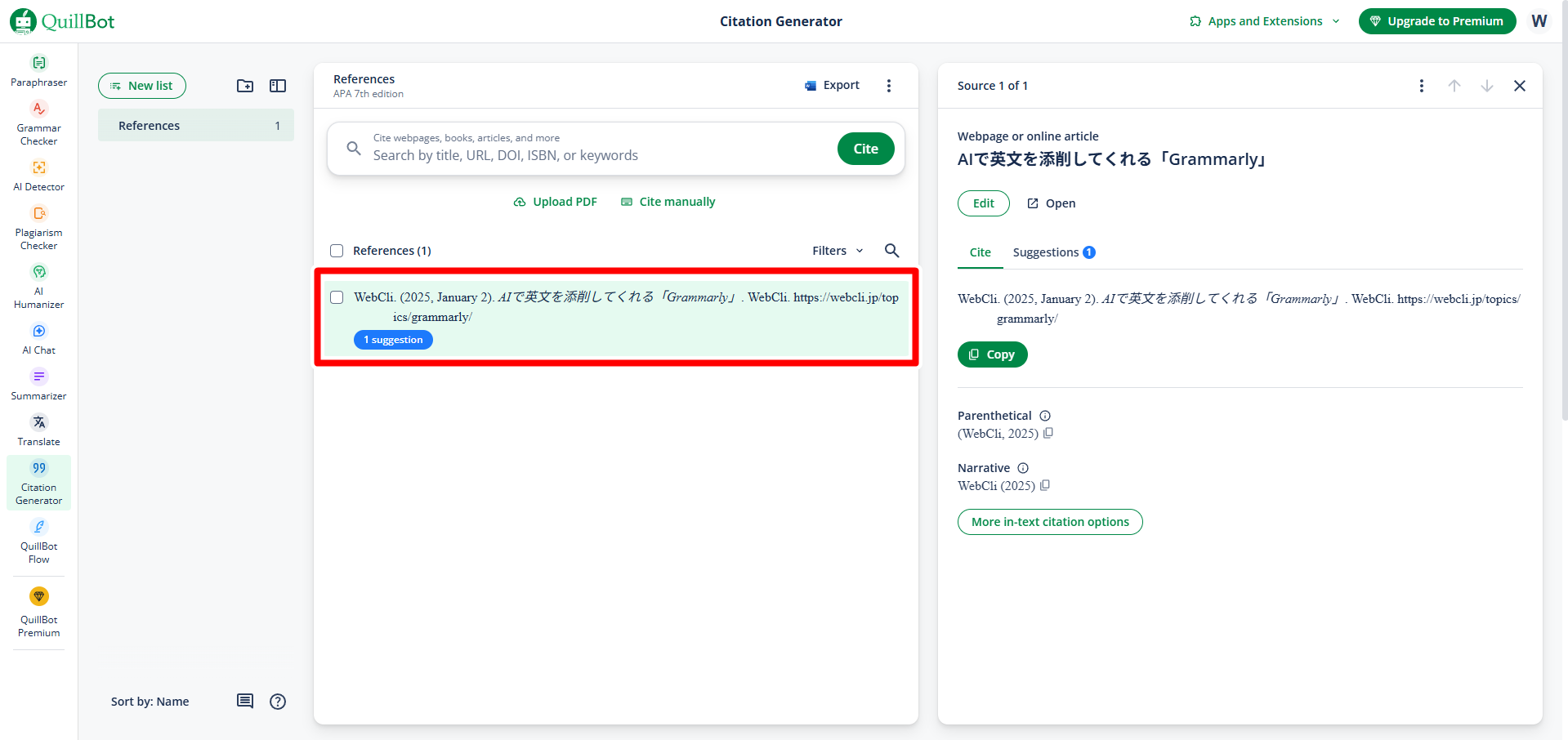Change Sort by: Name option

click(150, 702)
